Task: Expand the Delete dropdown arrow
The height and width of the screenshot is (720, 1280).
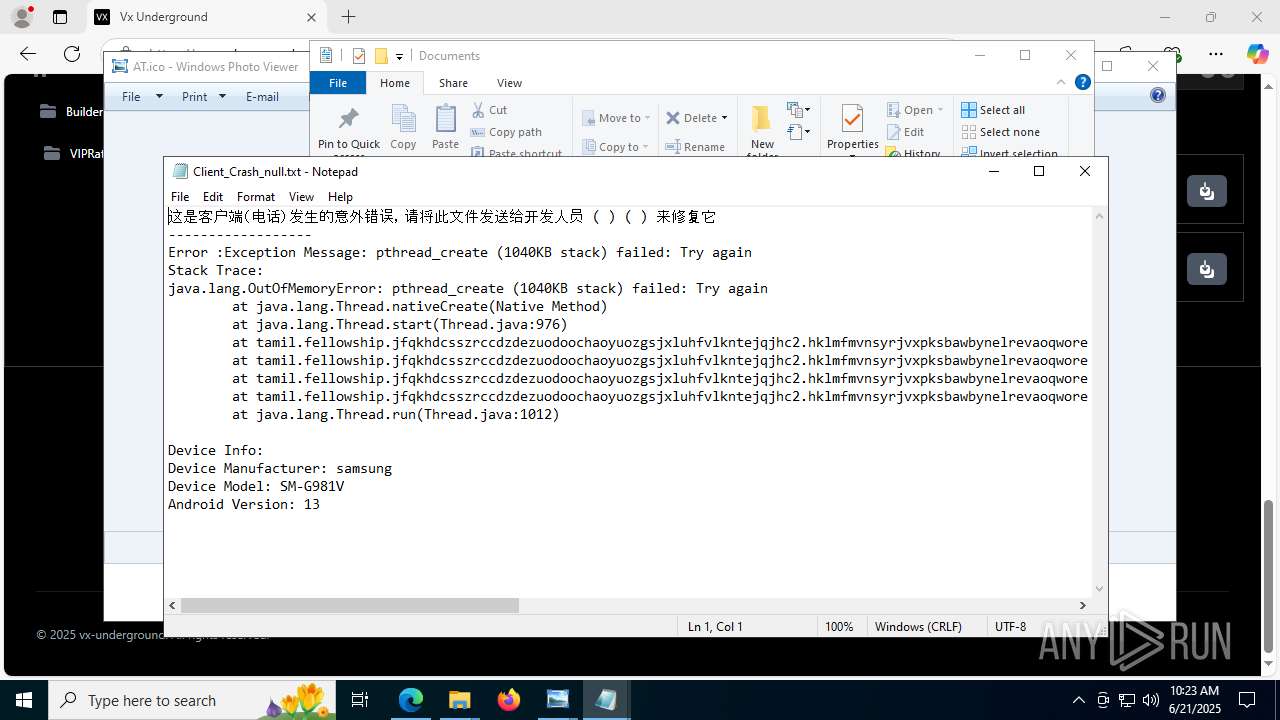Action: 724,118
